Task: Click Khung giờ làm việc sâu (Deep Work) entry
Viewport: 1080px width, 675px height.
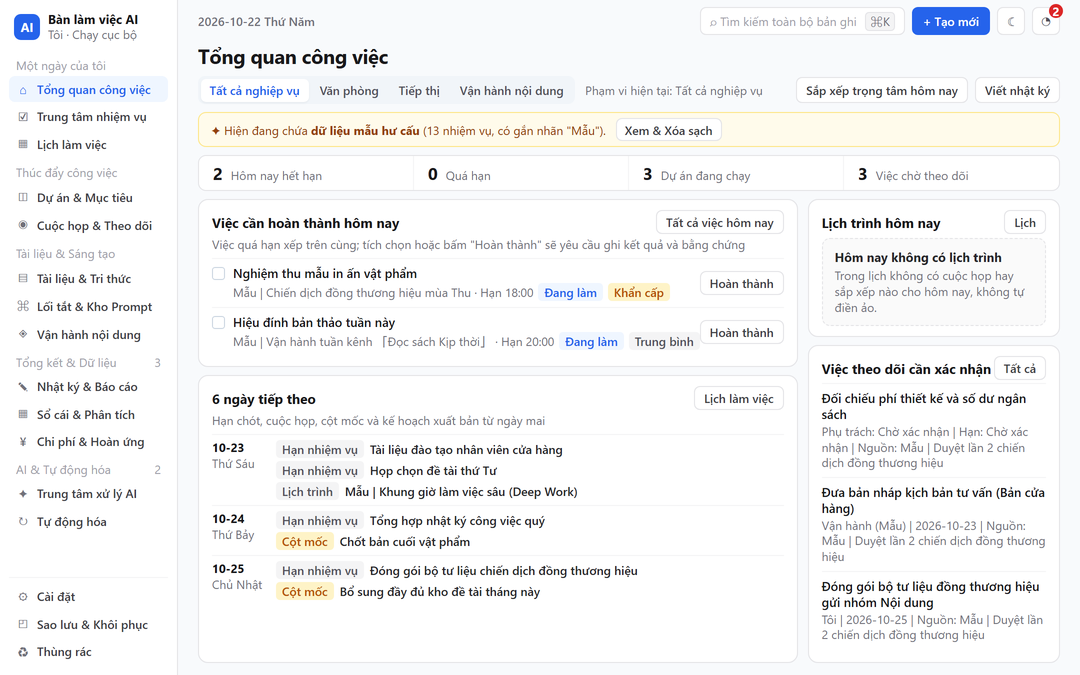Action: coord(461,492)
